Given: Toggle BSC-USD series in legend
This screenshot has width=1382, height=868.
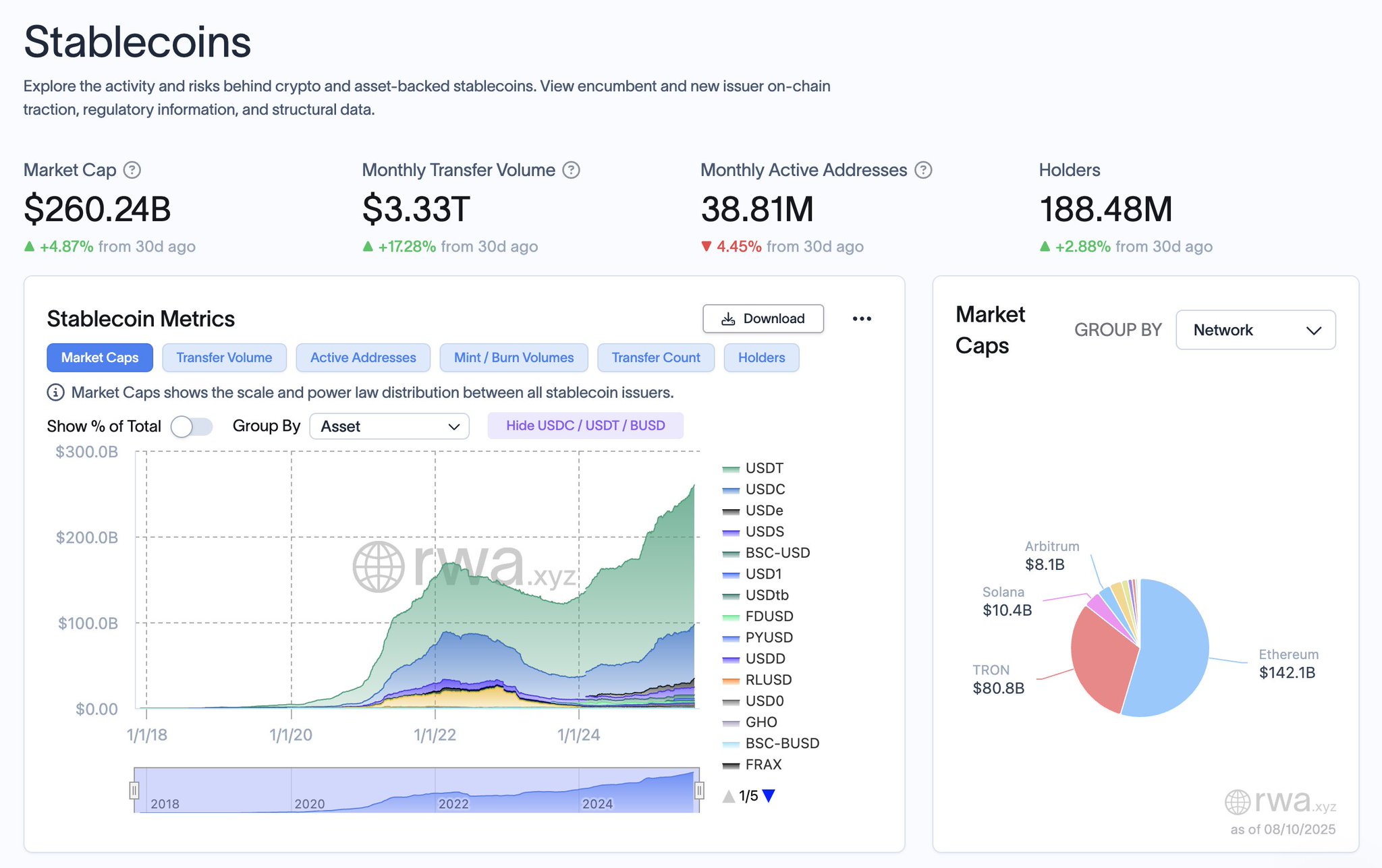Looking at the screenshot, I should pyautogui.click(x=766, y=552).
